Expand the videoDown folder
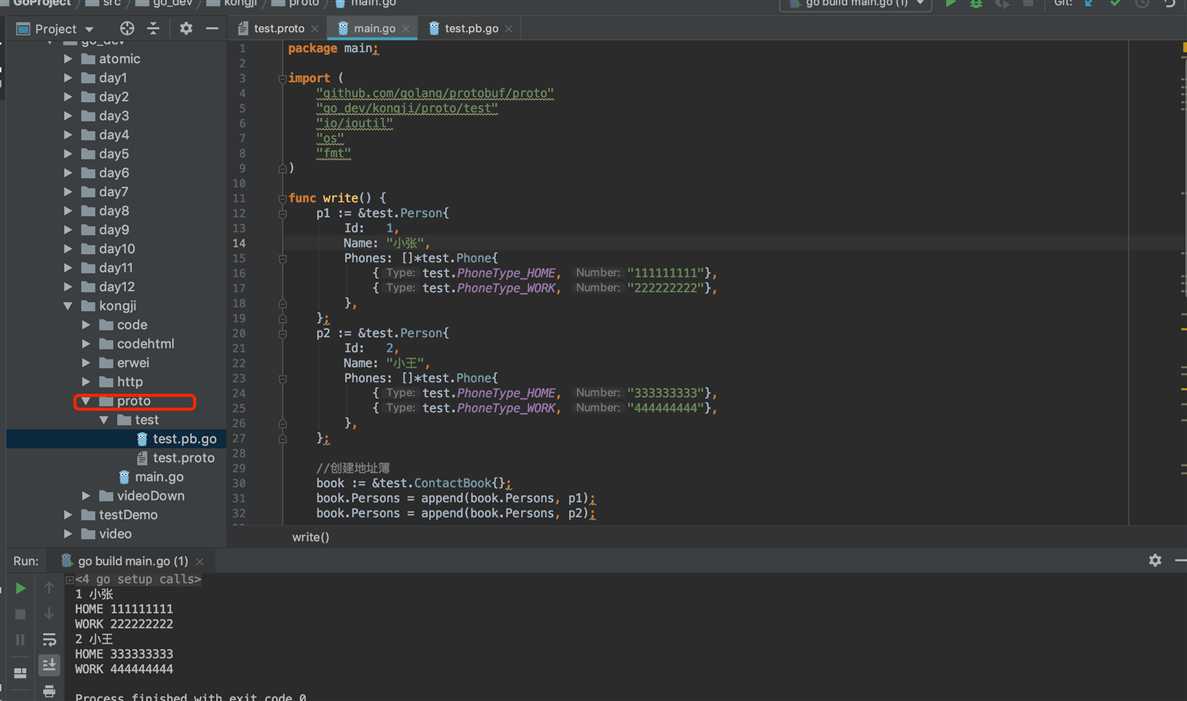This screenshot has height=701, width=1187. coord(86,496)
